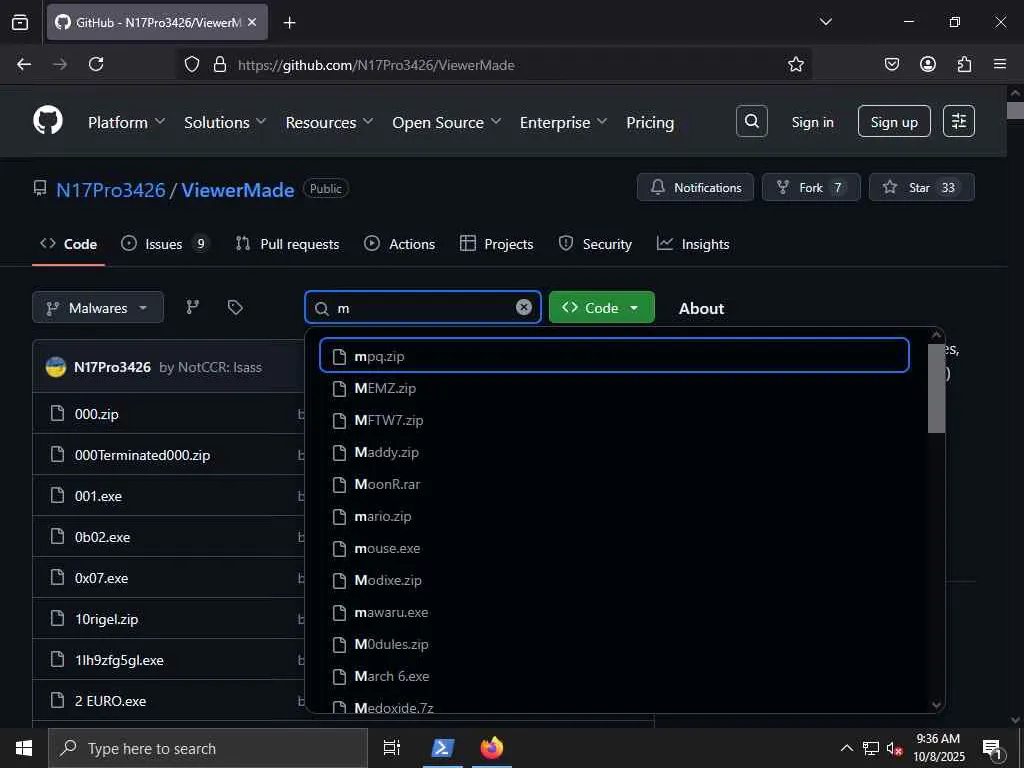The height and width of the screenshot is (768, 1024).
Task: Select mario.zip in search results
Action: point(614,516)
